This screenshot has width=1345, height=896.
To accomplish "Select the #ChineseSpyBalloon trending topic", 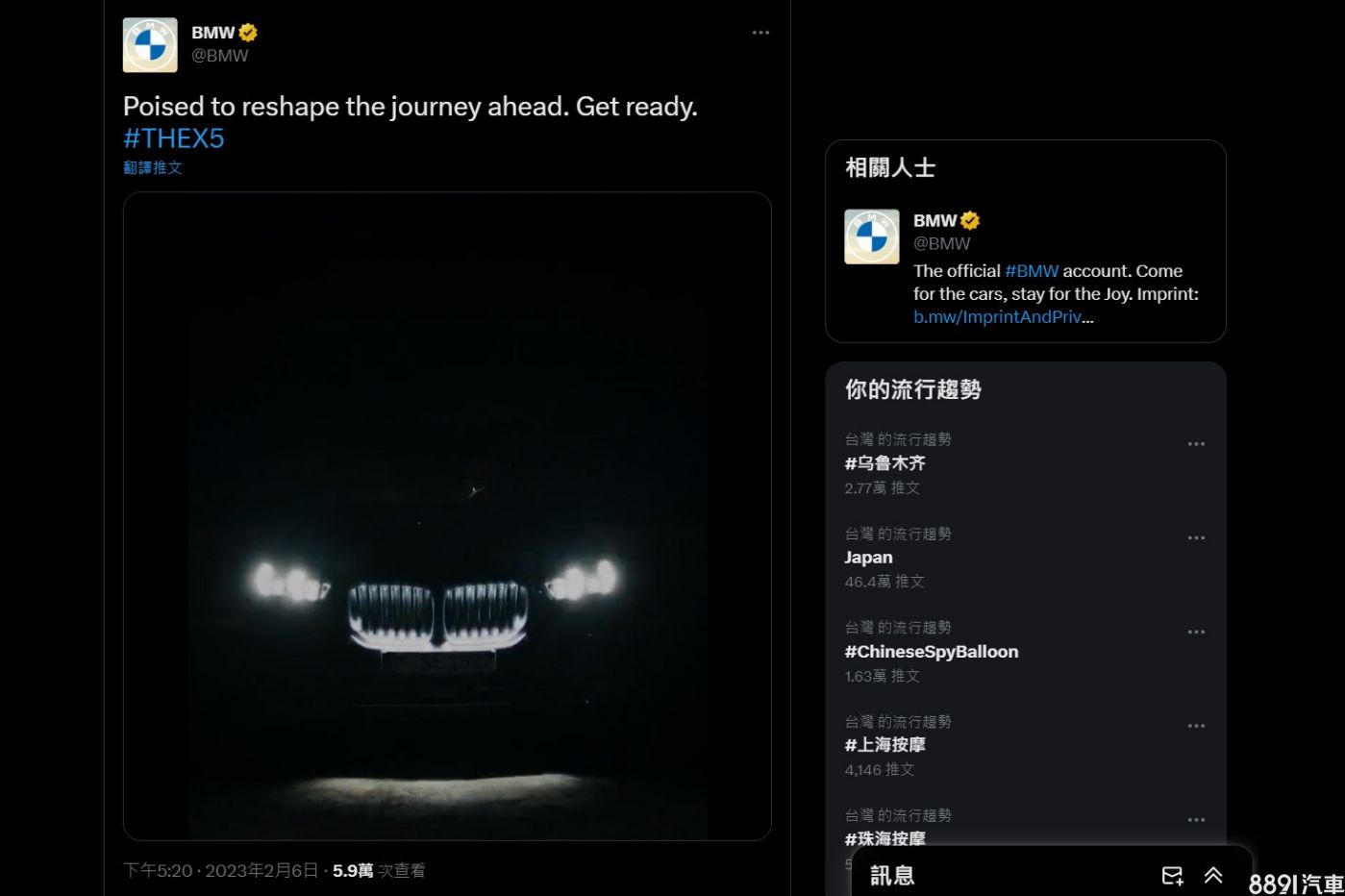I will coord(931,652).
